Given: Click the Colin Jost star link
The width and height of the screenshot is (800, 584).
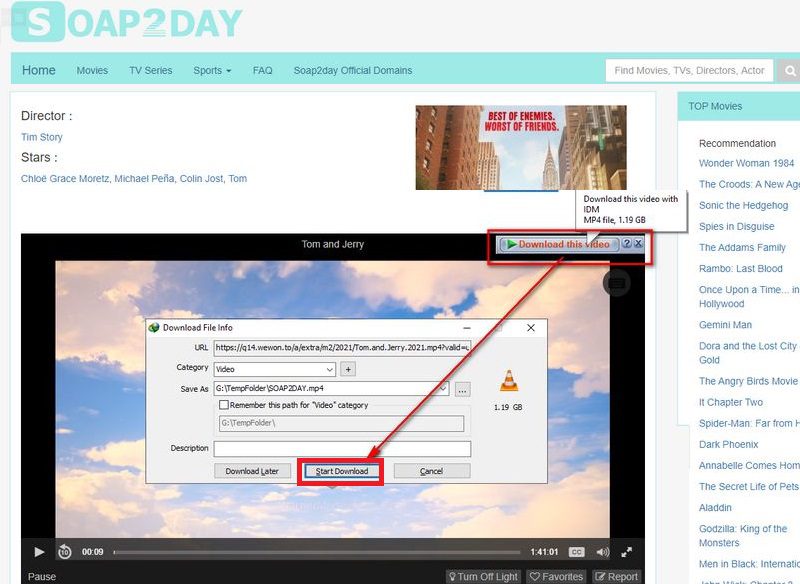Looking at the screenshot, I should (201, 179).
